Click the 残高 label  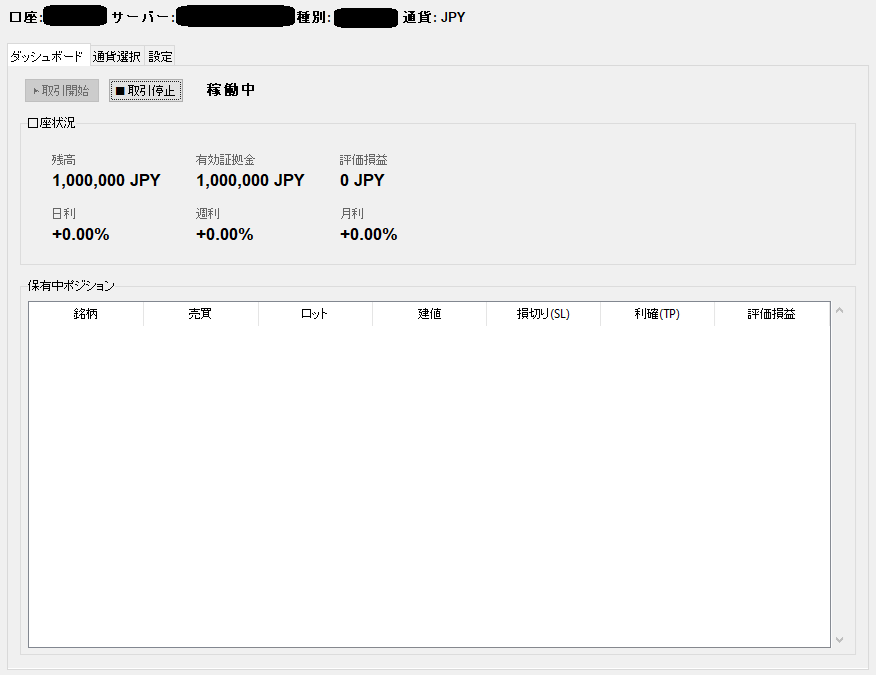64,160
